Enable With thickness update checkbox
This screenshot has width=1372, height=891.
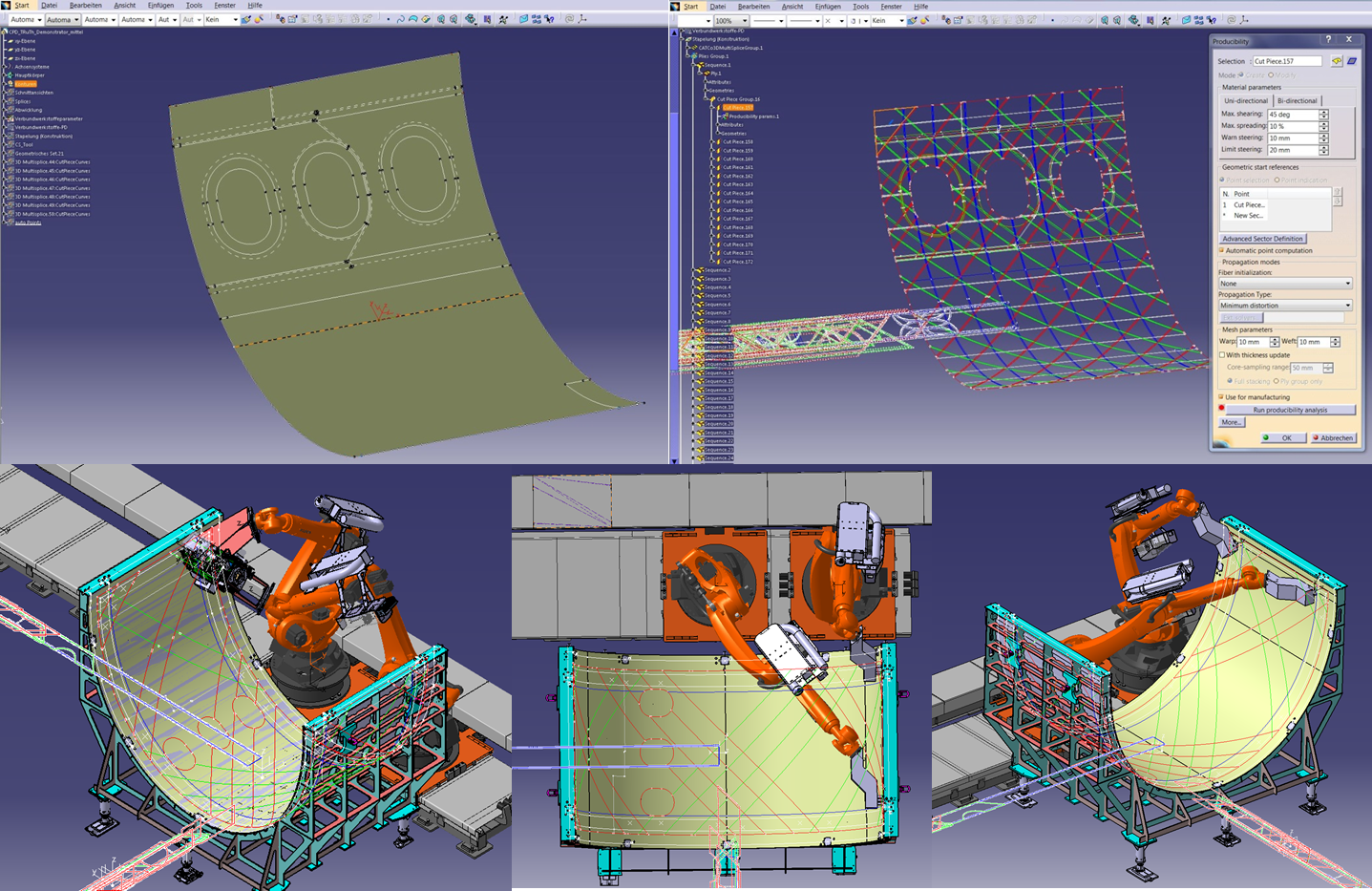pyautogui.click(x=1222, y=355)
